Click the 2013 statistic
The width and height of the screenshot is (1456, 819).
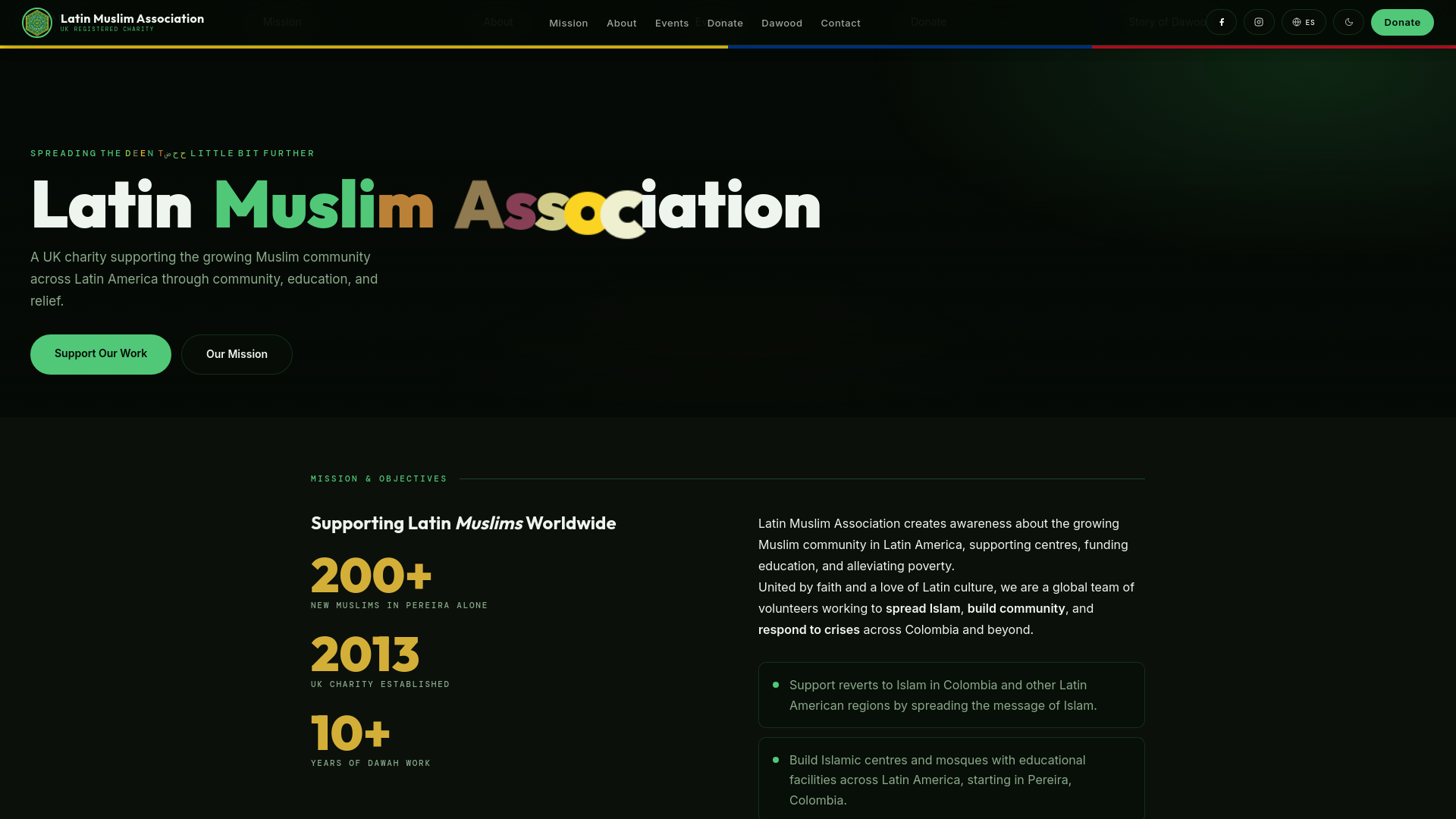point(365,654)
